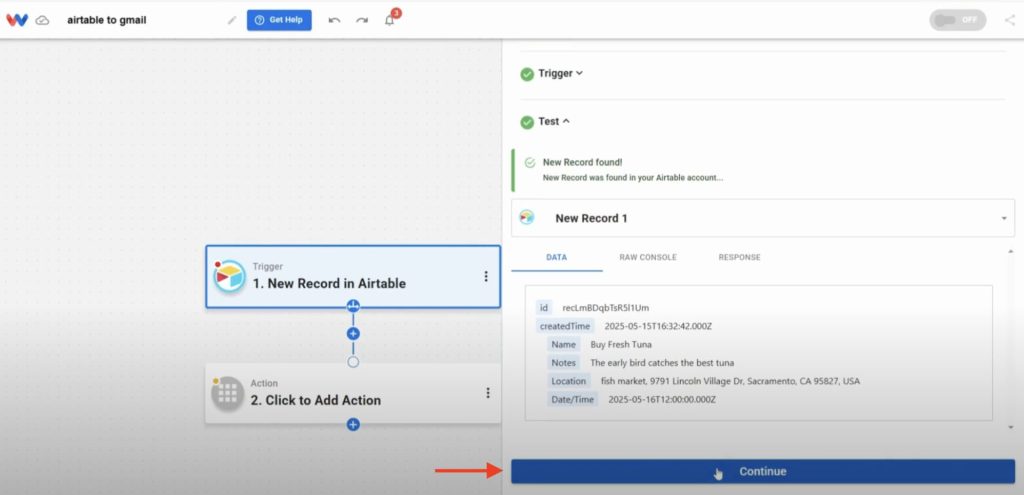This screenshot has width=1024, height=495.
Task: Click the share workflow icon
Action: click(1010, 20)
